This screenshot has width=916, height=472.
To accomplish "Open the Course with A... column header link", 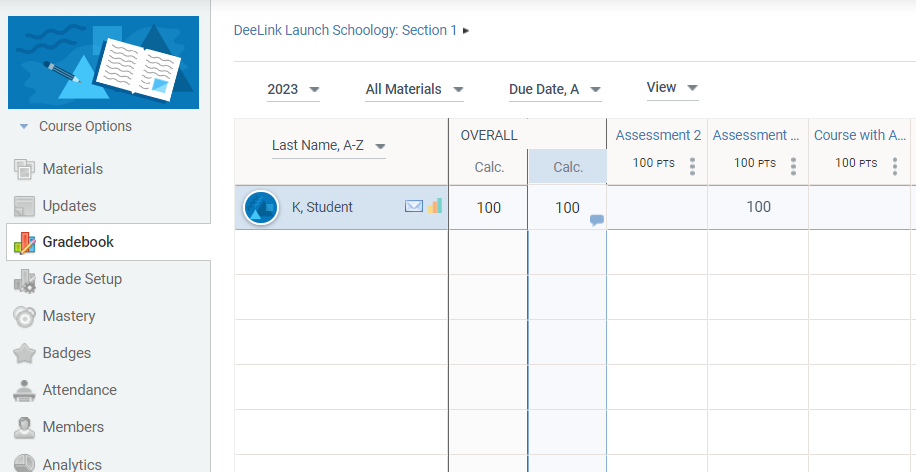I will click(x=859, y=135).
